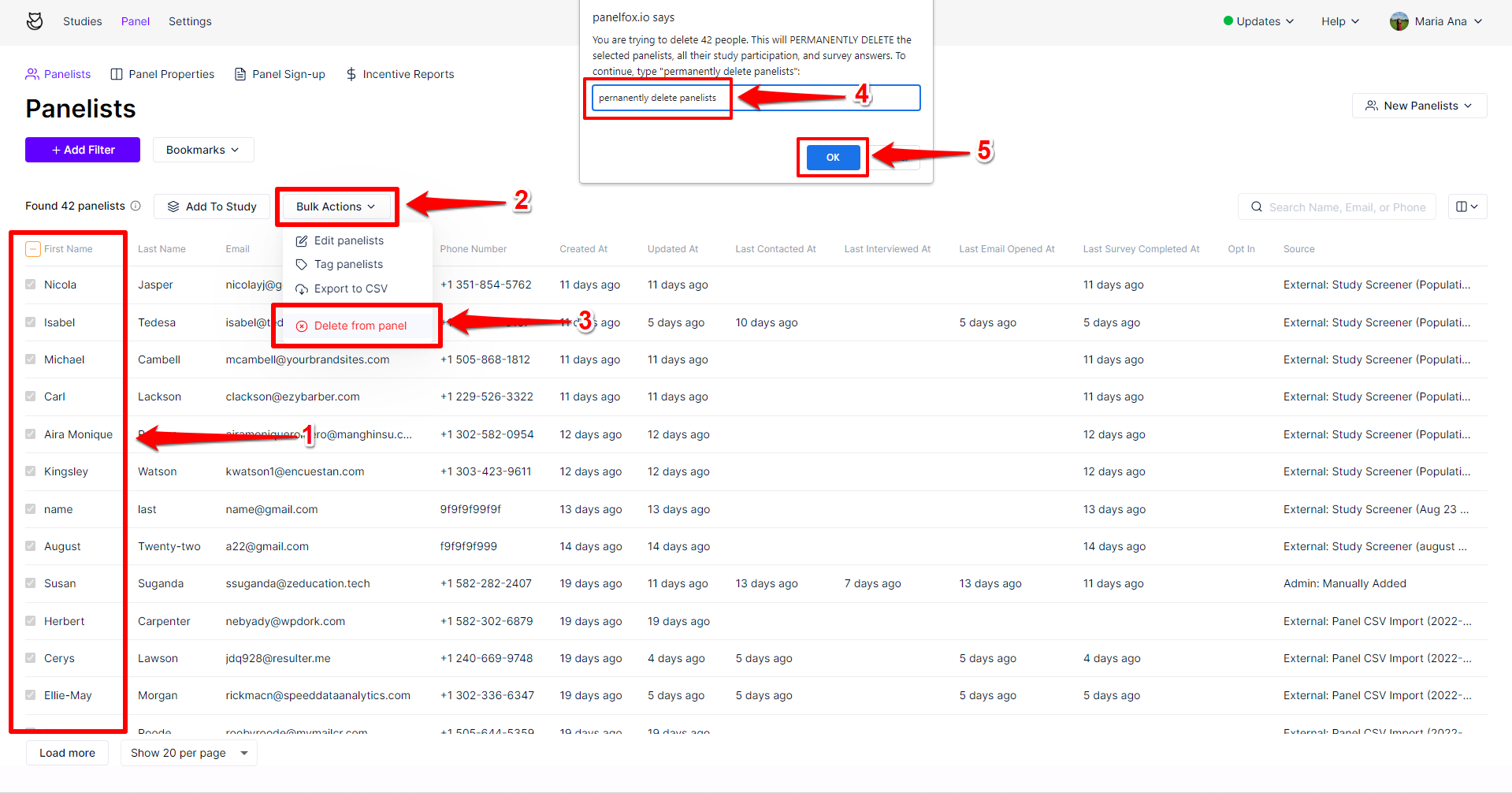Click the New Panelists person icon

click(1372, 106)
